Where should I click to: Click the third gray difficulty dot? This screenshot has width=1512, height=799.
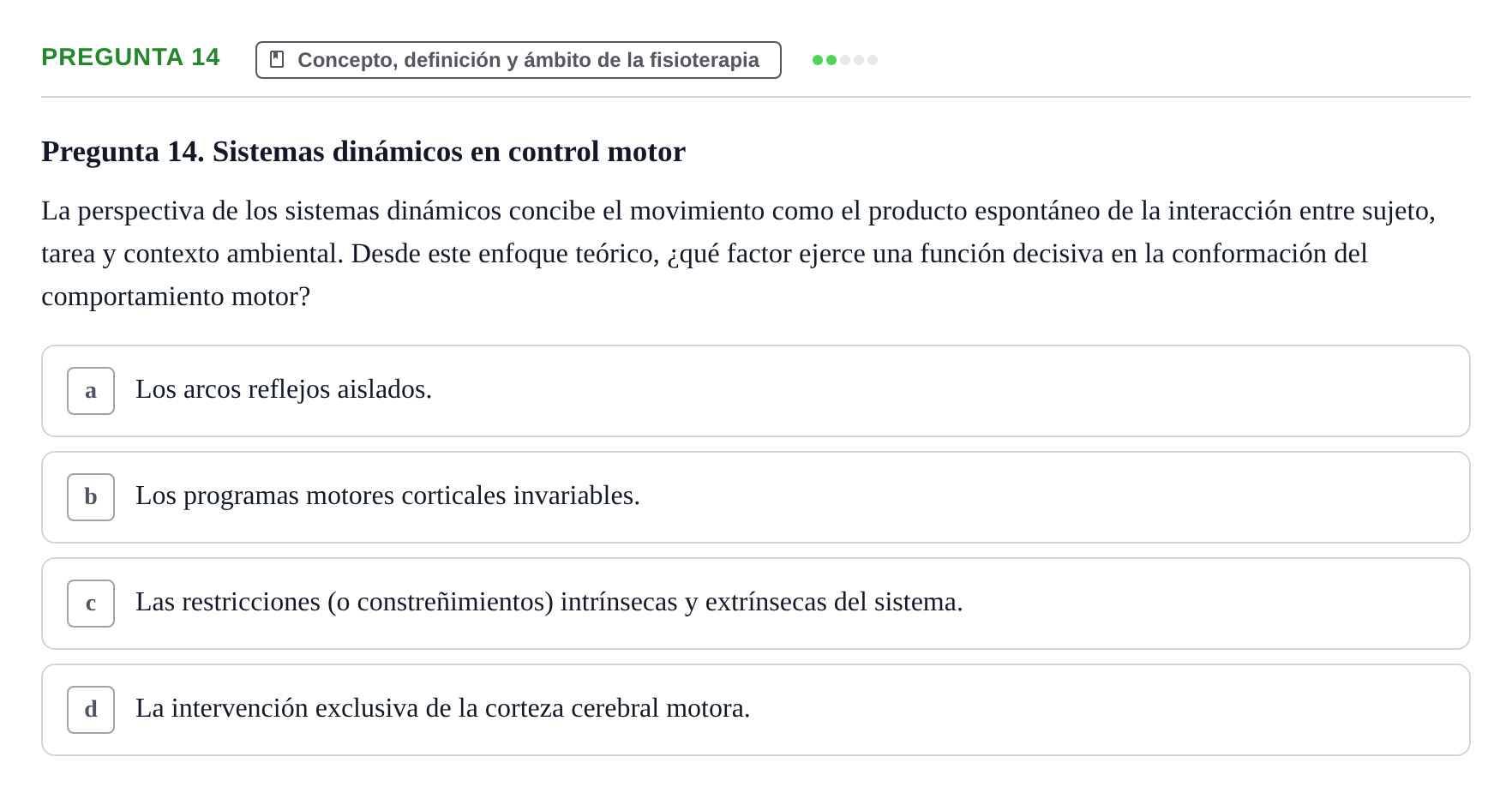pos(845,60)
